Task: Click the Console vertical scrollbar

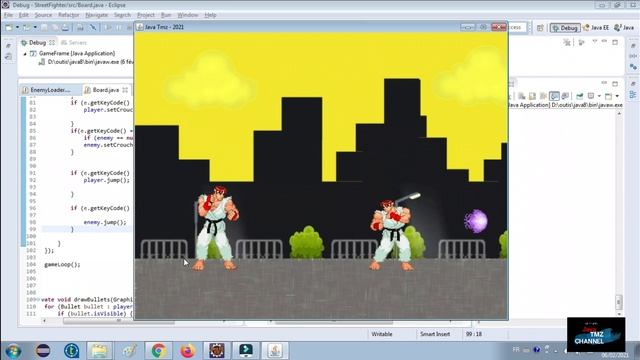Action: [619, 302]
